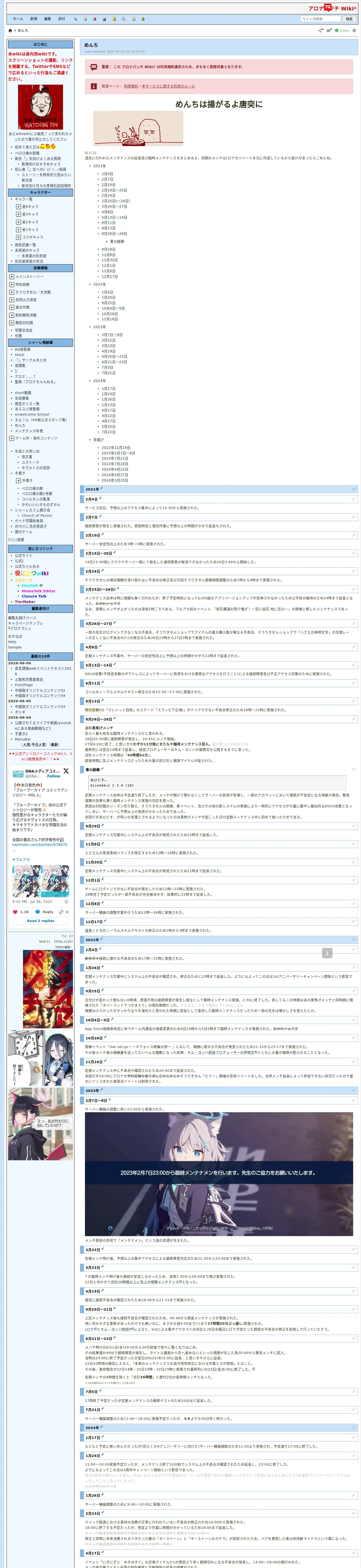Image resolution: width=361 pixels, height=1568 pixels.
Task: Expand the 星1キャラ list
Action: pyautogui.click(x=18, y=229)
